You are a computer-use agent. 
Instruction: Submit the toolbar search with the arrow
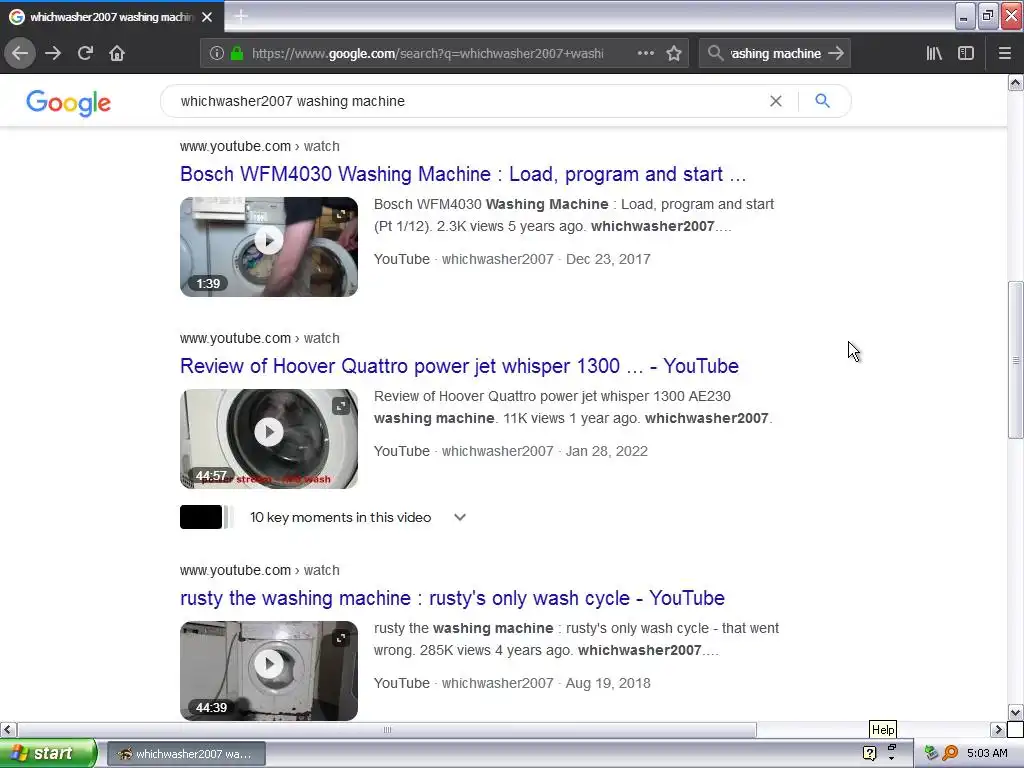[836, 53]
